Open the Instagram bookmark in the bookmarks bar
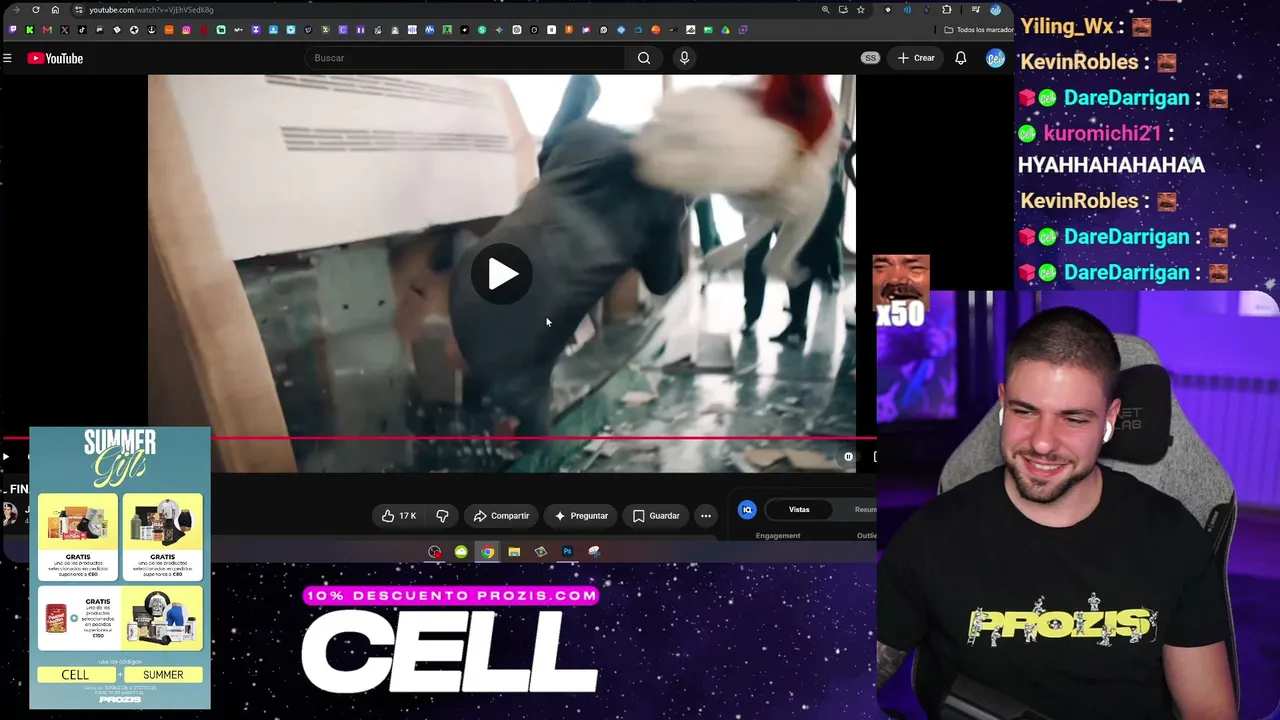The width and height of the screenshot is (1280, 720). tap(186, 30)
